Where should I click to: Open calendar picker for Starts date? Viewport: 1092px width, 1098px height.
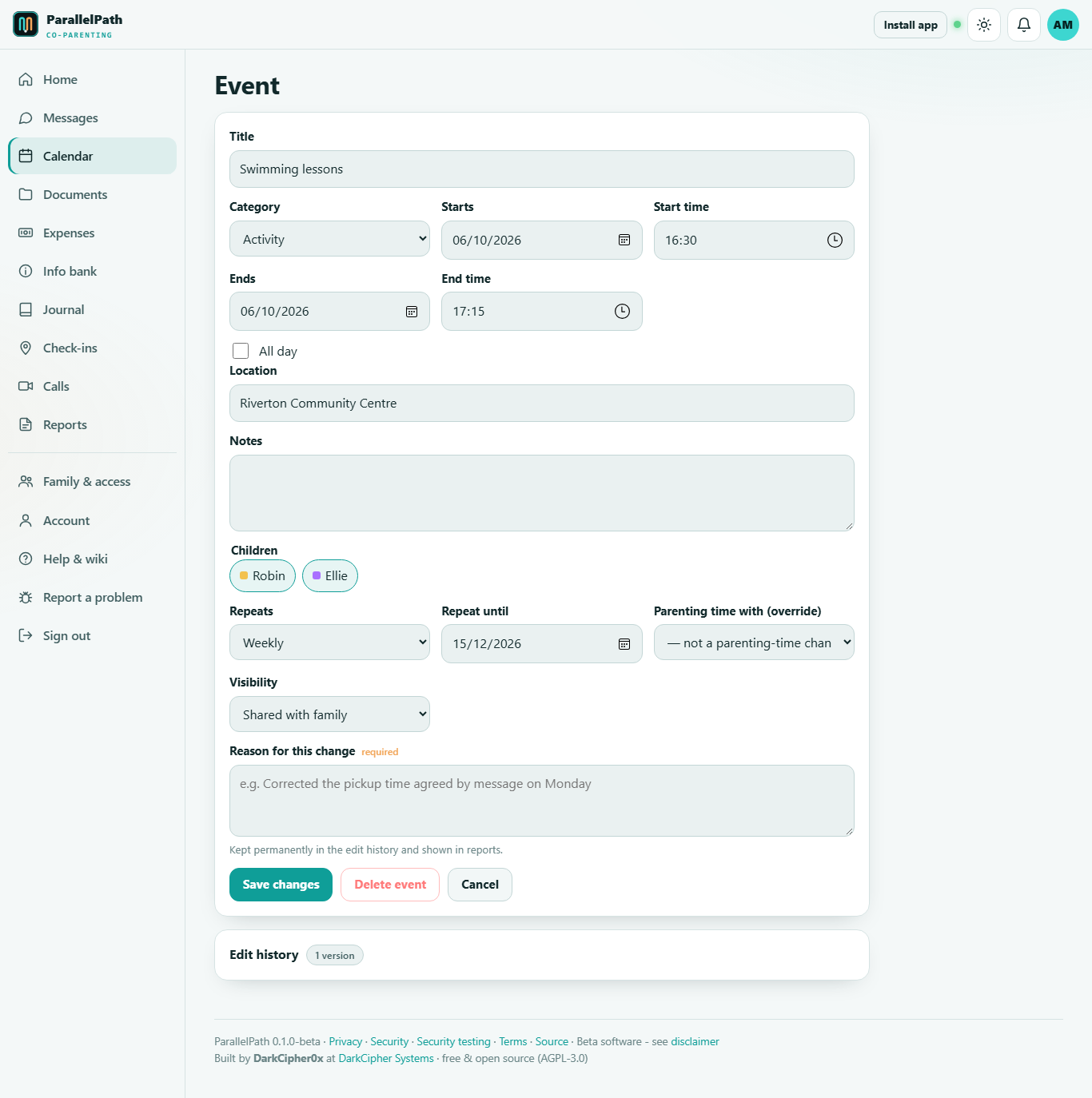(x=624, y=240)
